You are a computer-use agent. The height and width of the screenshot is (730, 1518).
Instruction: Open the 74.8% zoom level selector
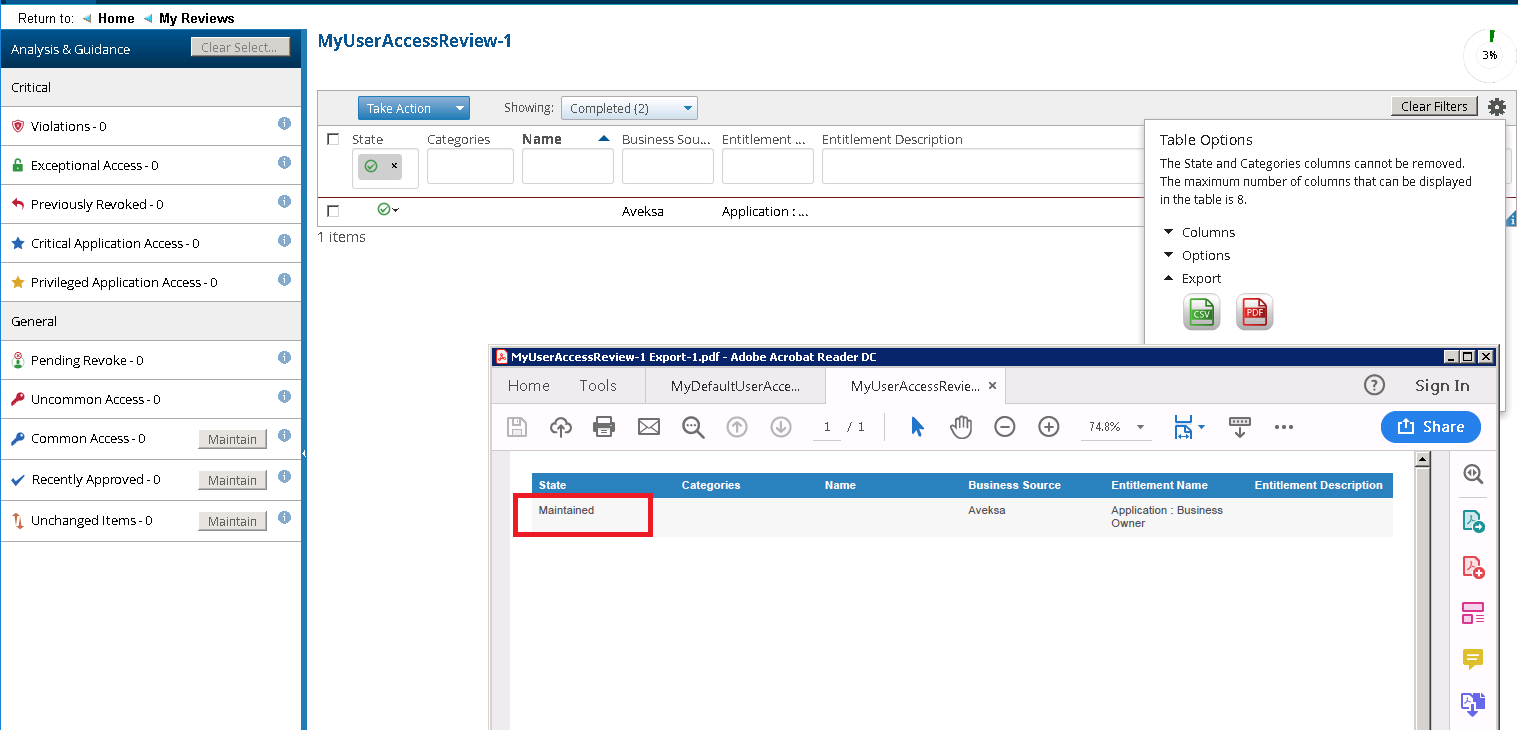[1116, 426]
